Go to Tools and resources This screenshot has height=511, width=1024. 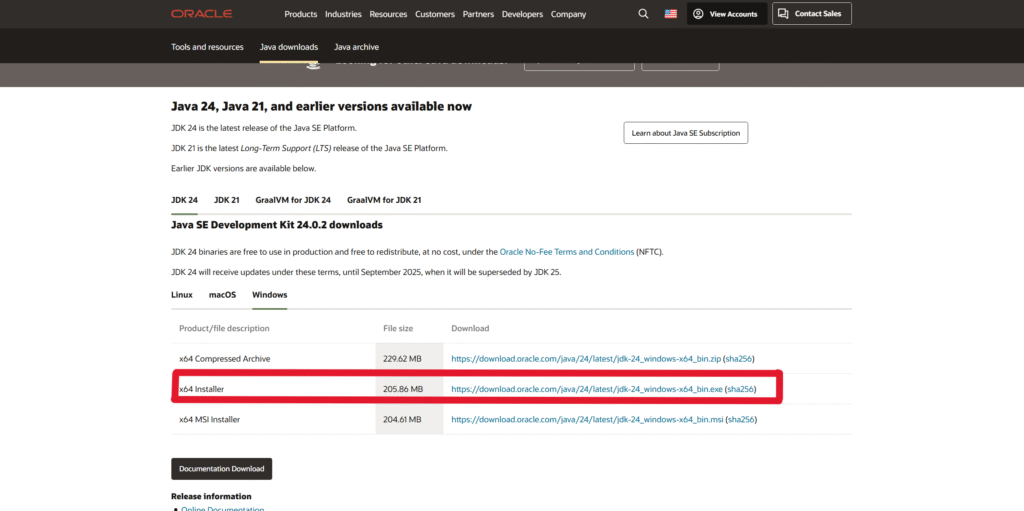207,47
